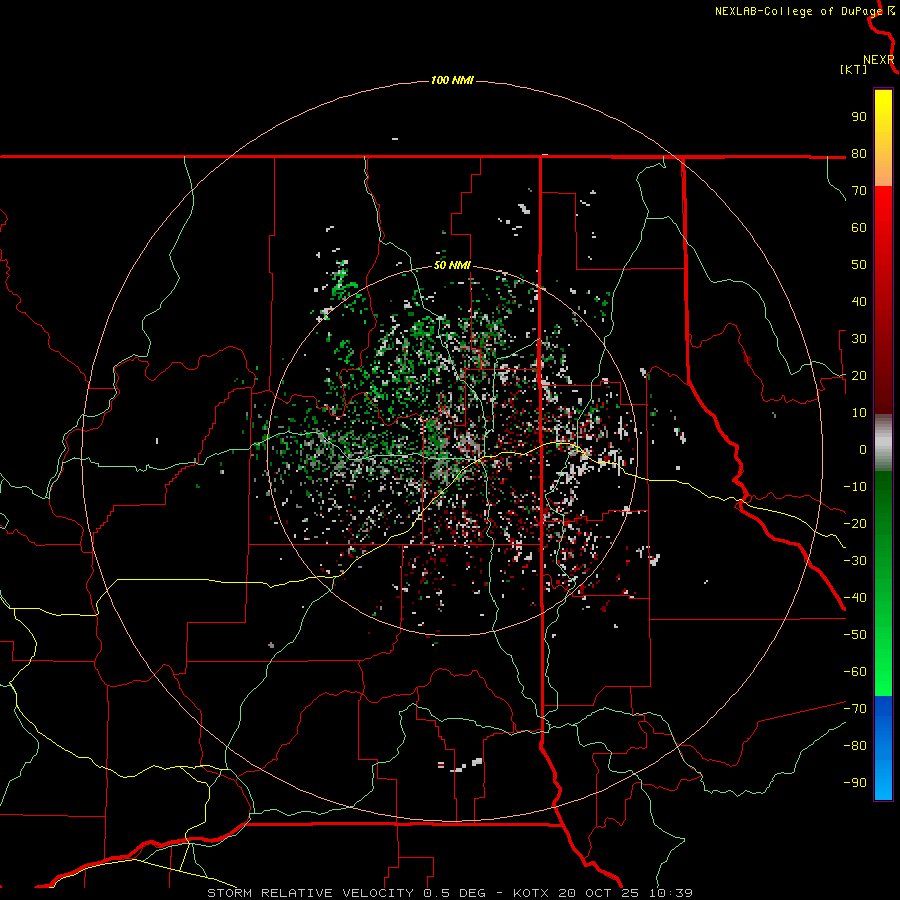Click the positive 10 knot scale label
Screen dimensions: 900x900
[x=859, y=413]
